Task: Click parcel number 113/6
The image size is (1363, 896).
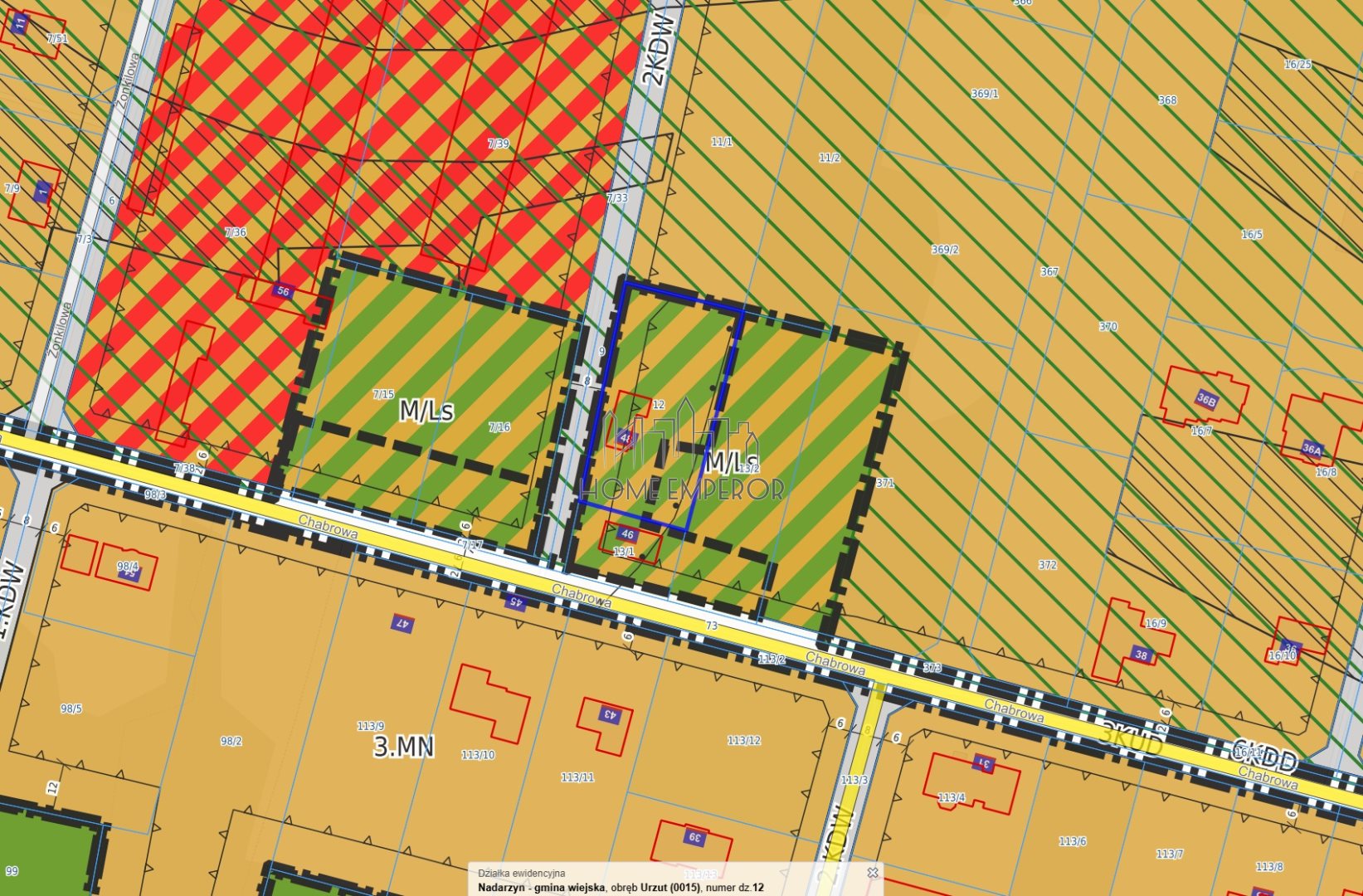Action: click(x=1072, y=841)
